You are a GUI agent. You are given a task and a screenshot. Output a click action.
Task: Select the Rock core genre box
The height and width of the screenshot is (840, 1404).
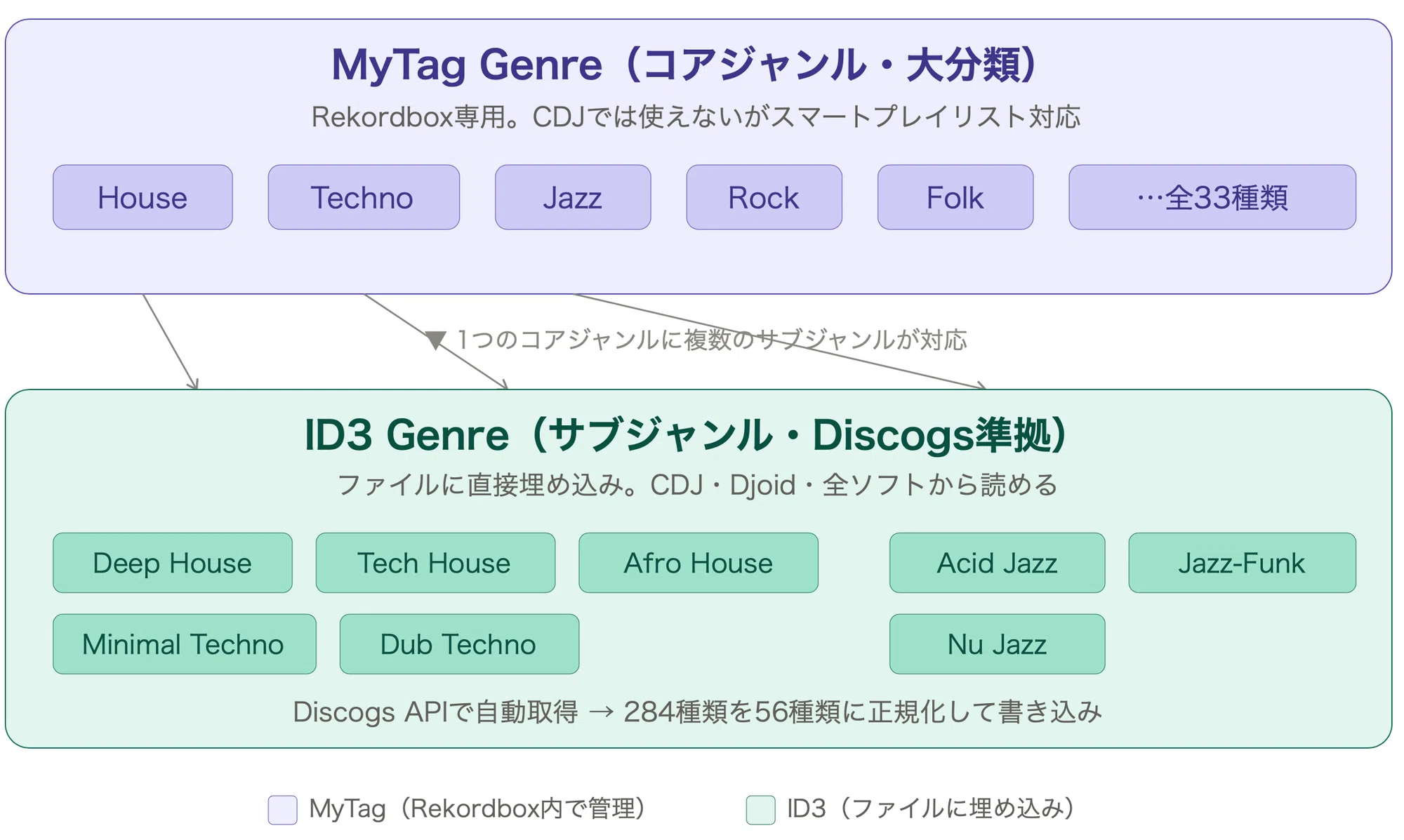764,197
